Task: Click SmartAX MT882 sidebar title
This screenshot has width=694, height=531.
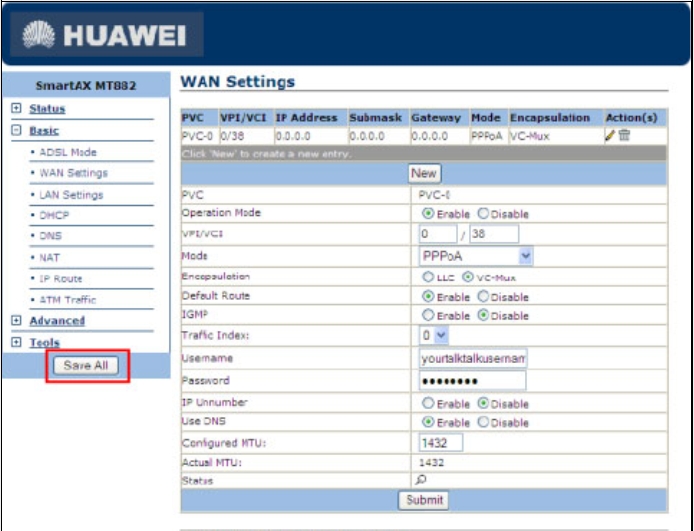Action: [86, 85]
